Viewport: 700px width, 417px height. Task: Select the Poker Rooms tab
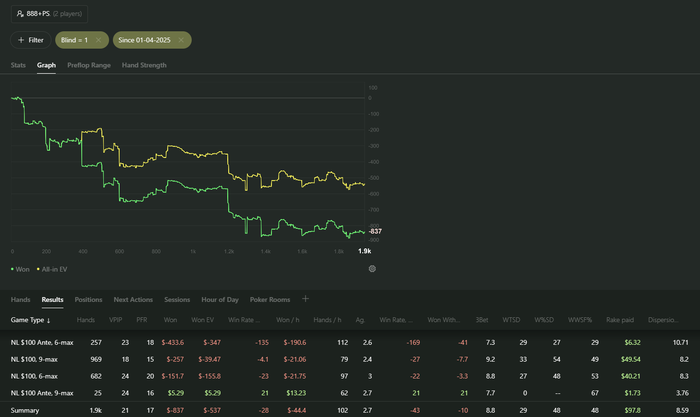click(268, 299)
